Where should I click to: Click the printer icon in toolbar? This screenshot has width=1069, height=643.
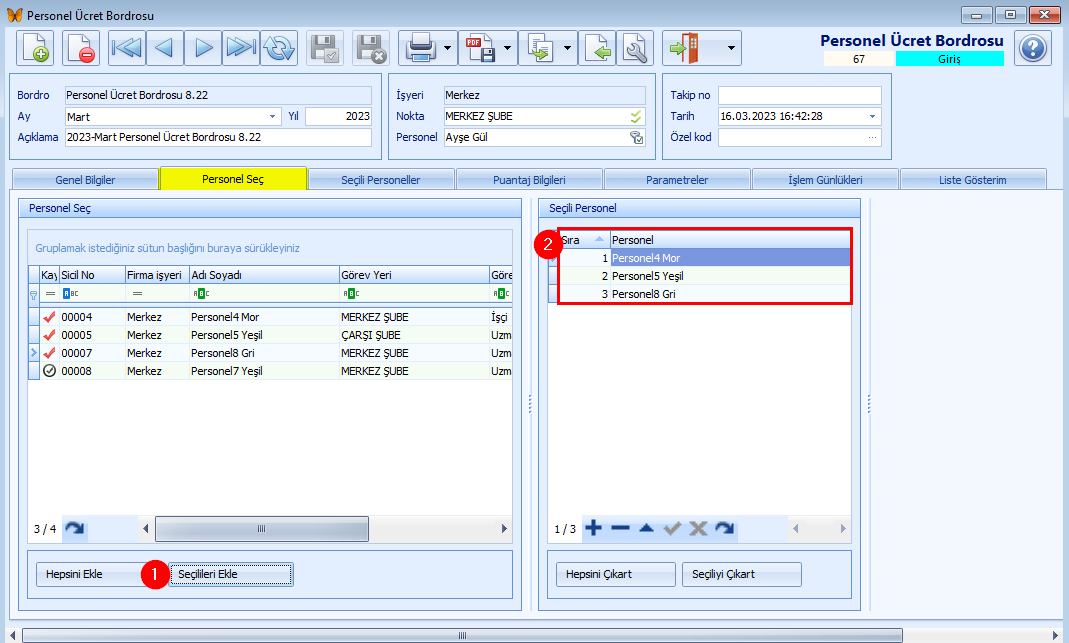click(x=418, y=48)
